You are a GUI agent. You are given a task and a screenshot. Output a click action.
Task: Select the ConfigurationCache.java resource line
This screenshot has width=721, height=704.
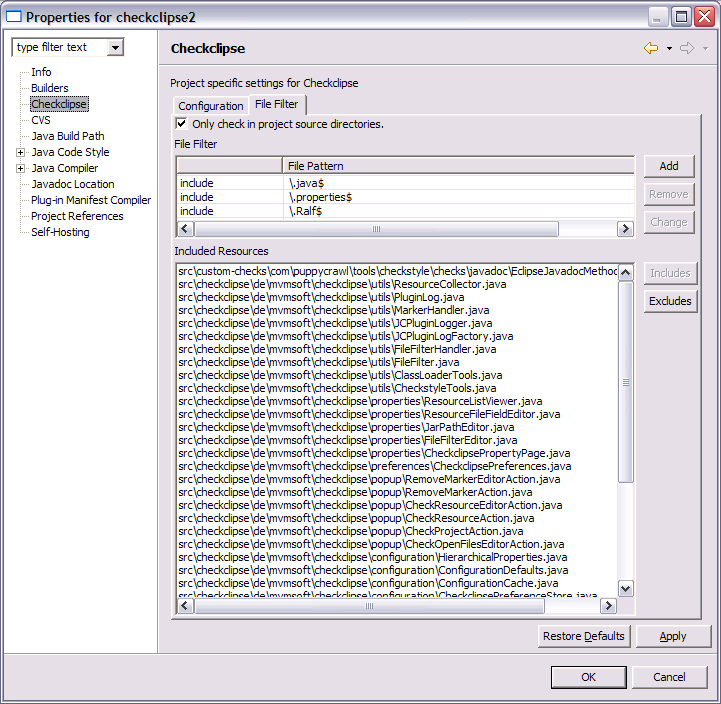click(x=368, y=583)
